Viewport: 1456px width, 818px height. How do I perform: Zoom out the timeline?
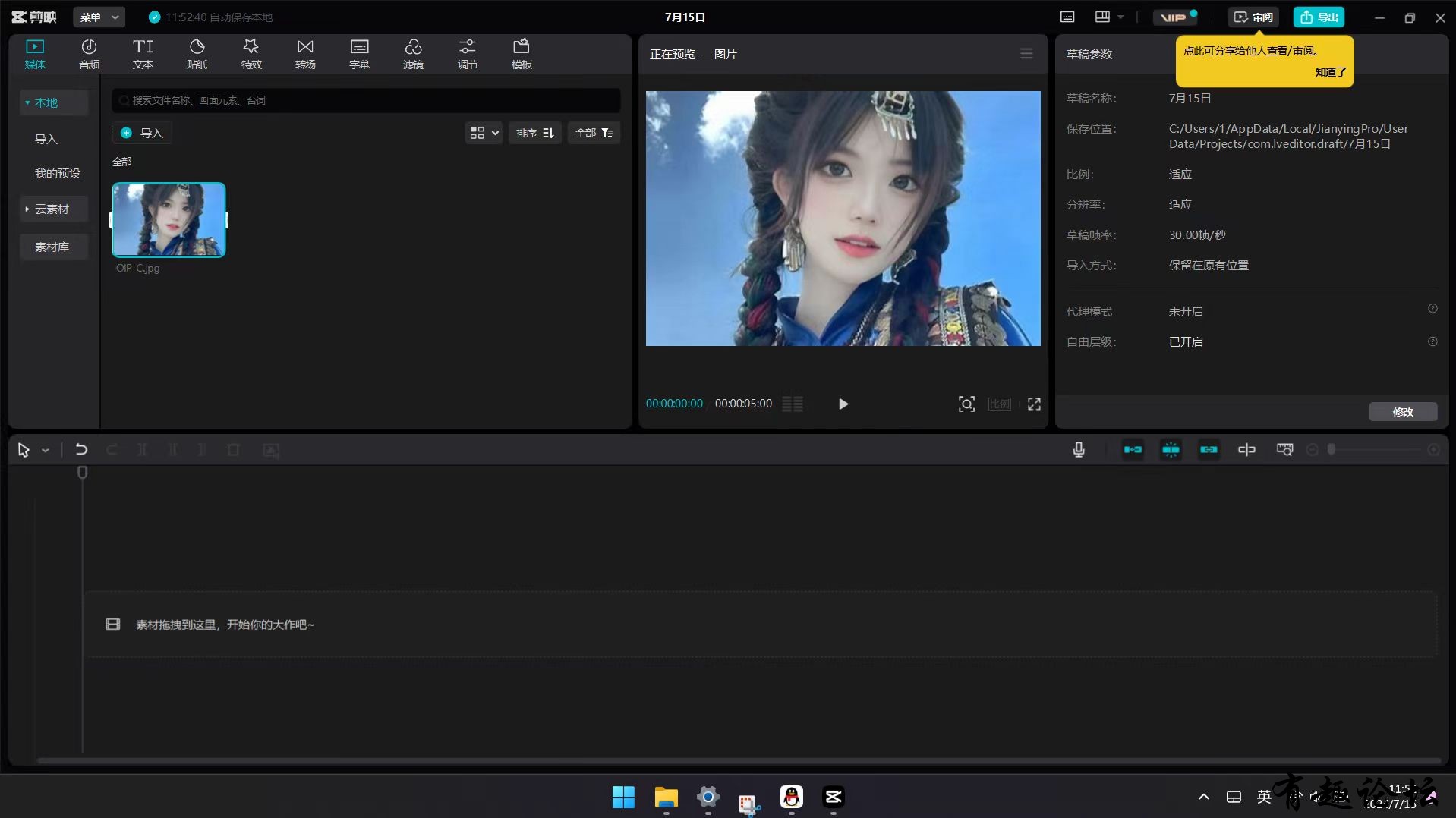(x=1312, y=450)
